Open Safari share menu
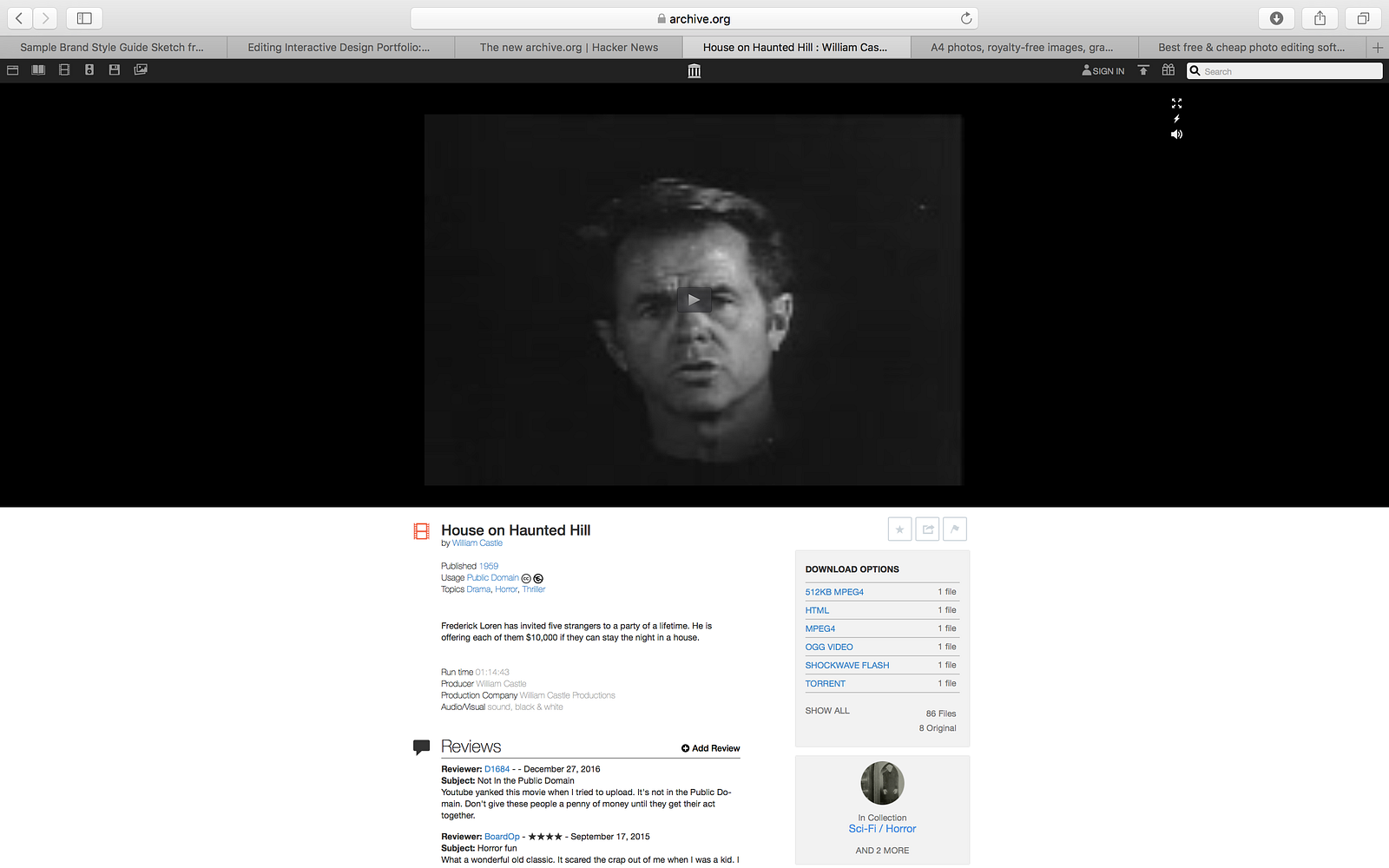The height and width of the screenshot is (868, 1389). 1320,18
